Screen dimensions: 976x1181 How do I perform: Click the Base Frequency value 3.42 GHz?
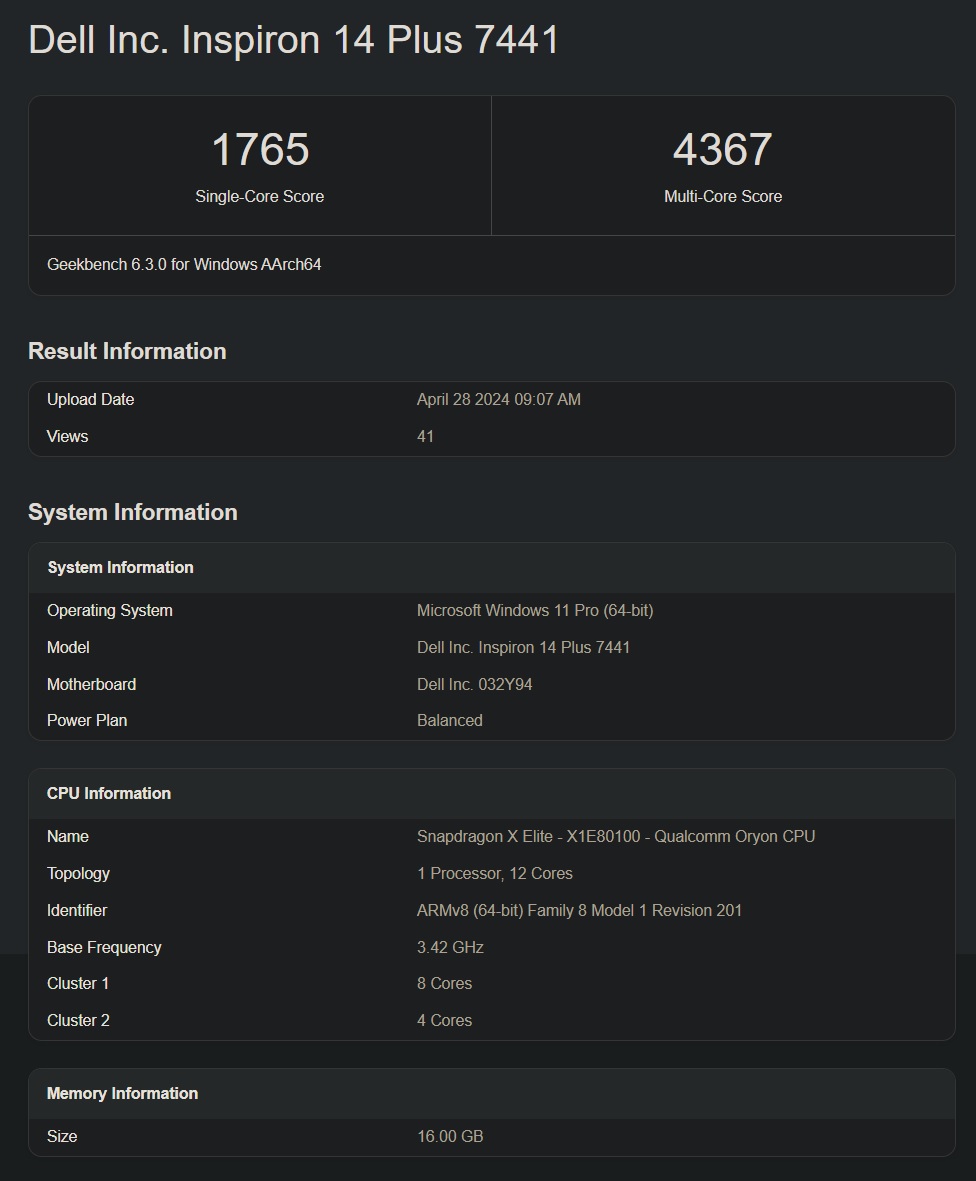[x=449, y=947]
